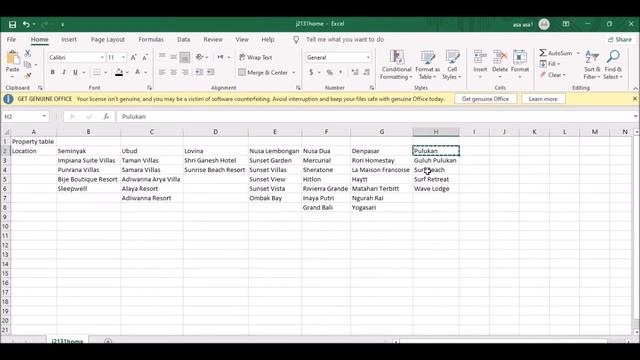Open Find & Select menu
The image size is (640, 360).
(613, 64)
